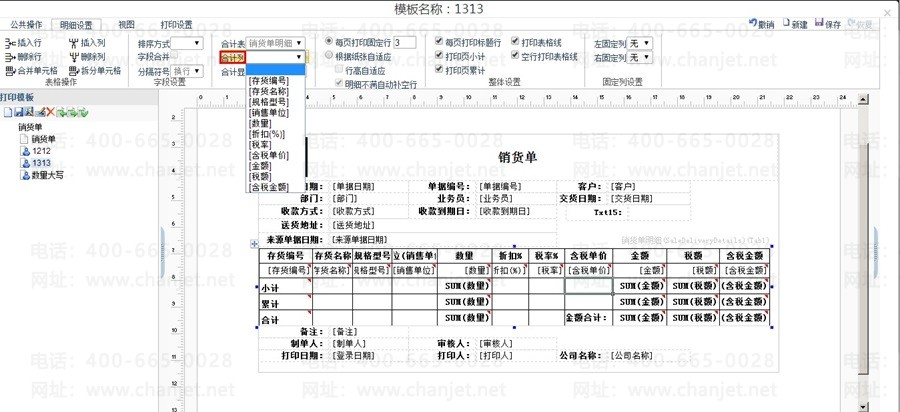Image resolution: width=900 pixels, height=412 pixels.
Task: Click the 小计 row label cell
Action: pos(285,287)
